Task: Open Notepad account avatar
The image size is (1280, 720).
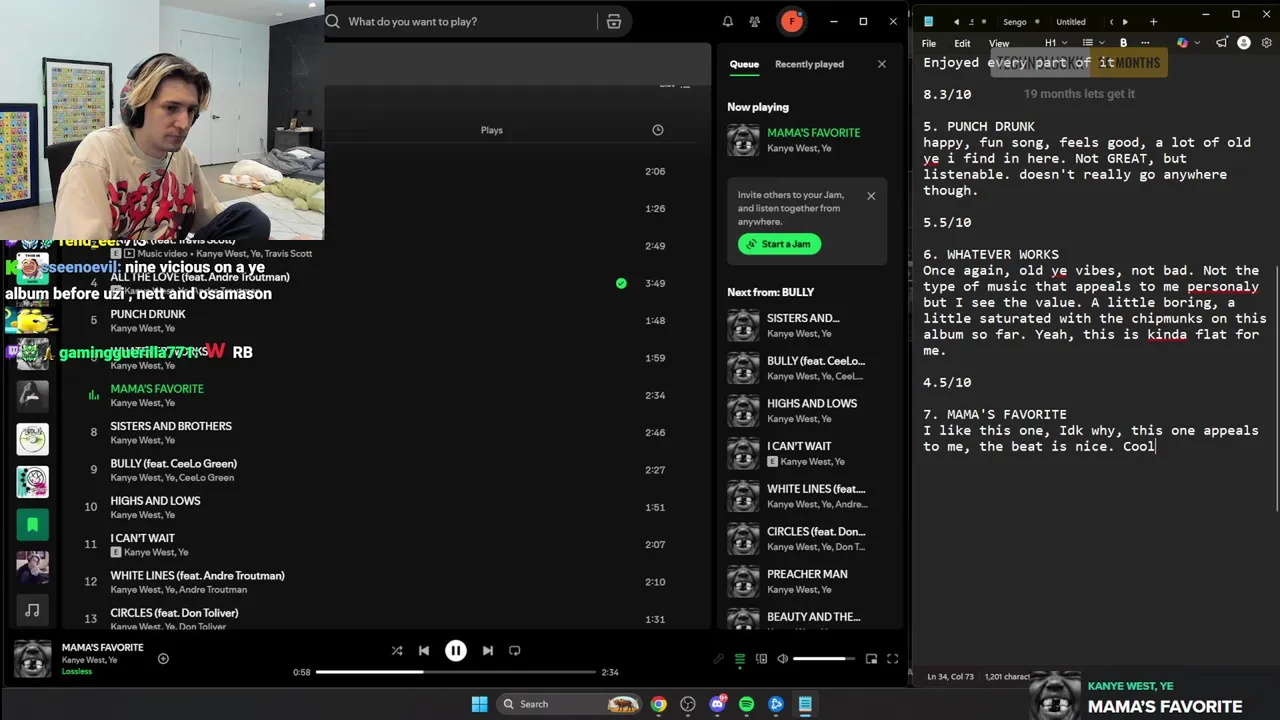Action: click(1244, 43)
